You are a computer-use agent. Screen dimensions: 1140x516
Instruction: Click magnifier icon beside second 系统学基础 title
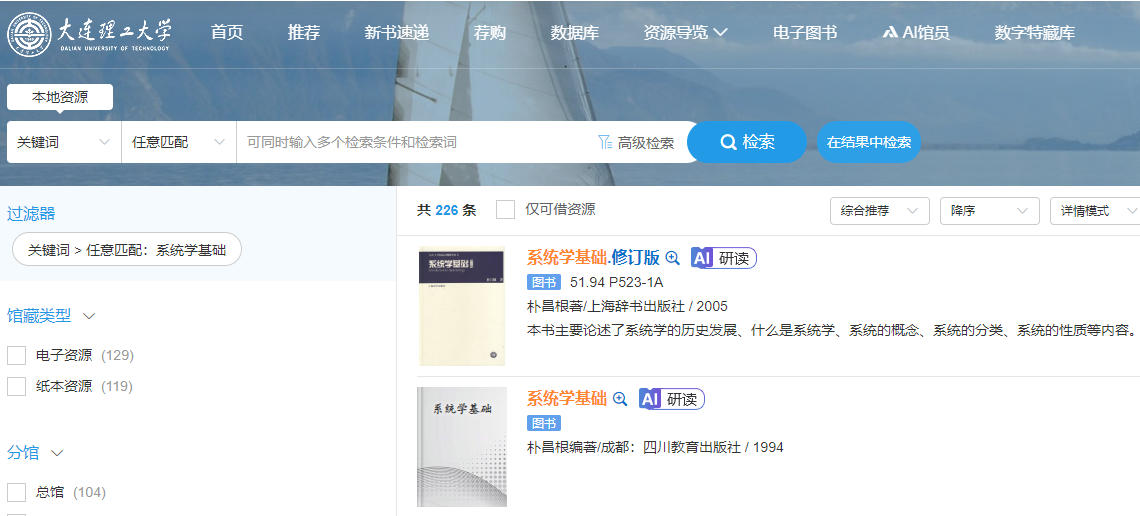tap(620, 399)
